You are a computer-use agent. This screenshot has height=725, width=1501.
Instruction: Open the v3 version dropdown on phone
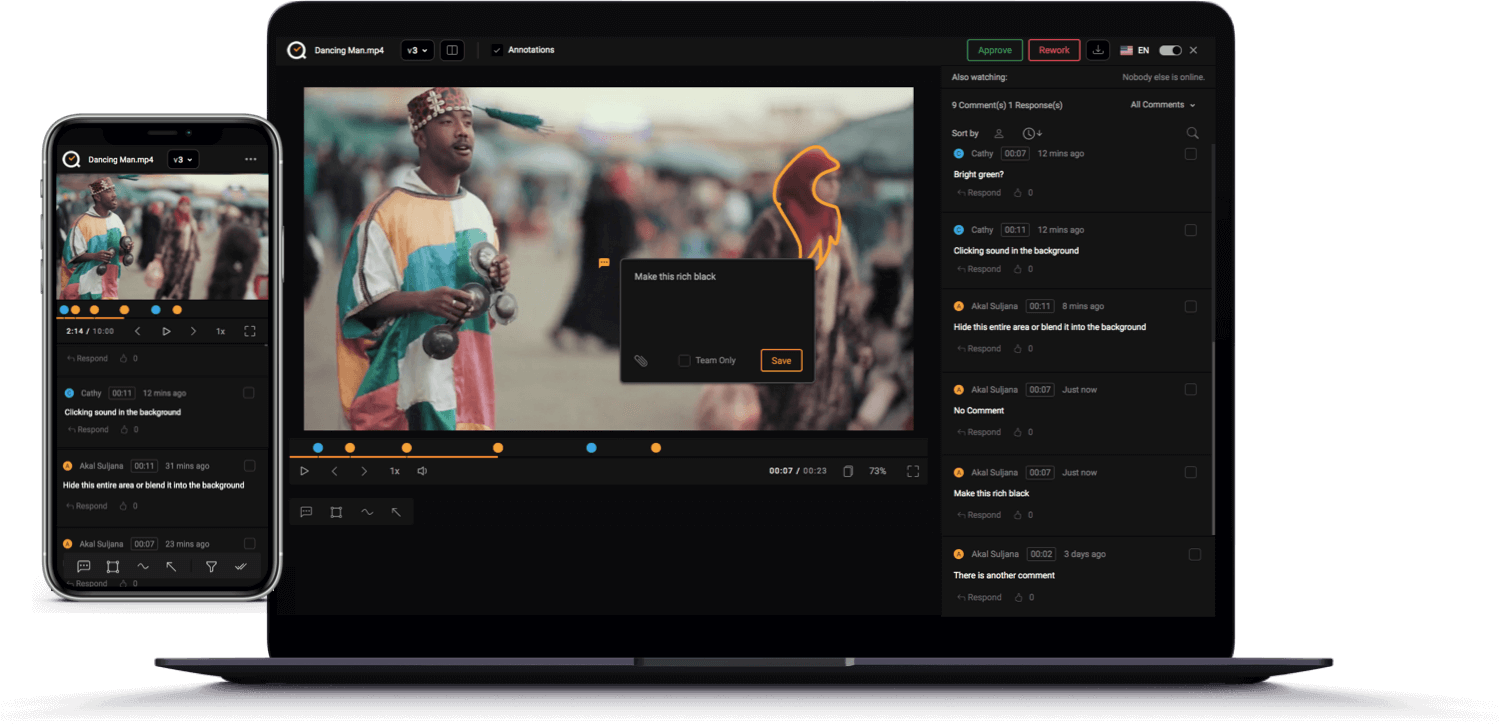tap(183, 159)
